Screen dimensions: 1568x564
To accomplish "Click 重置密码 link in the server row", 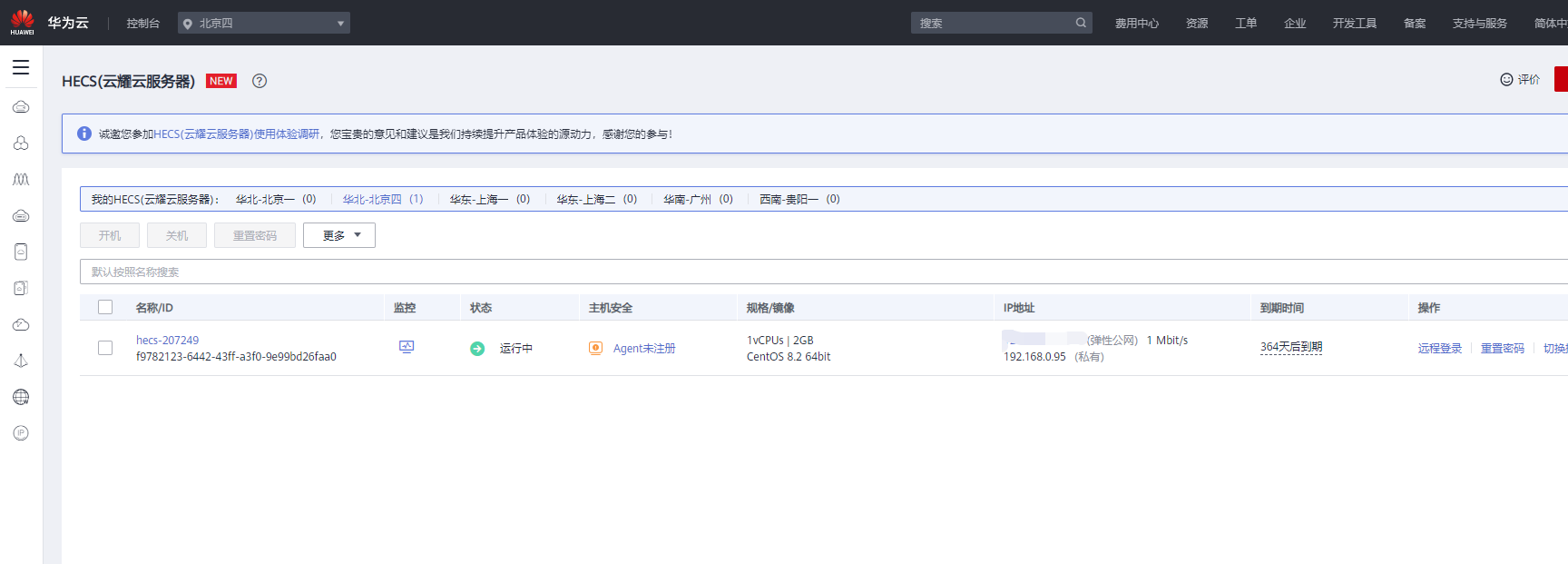I will pos(1503,348).
